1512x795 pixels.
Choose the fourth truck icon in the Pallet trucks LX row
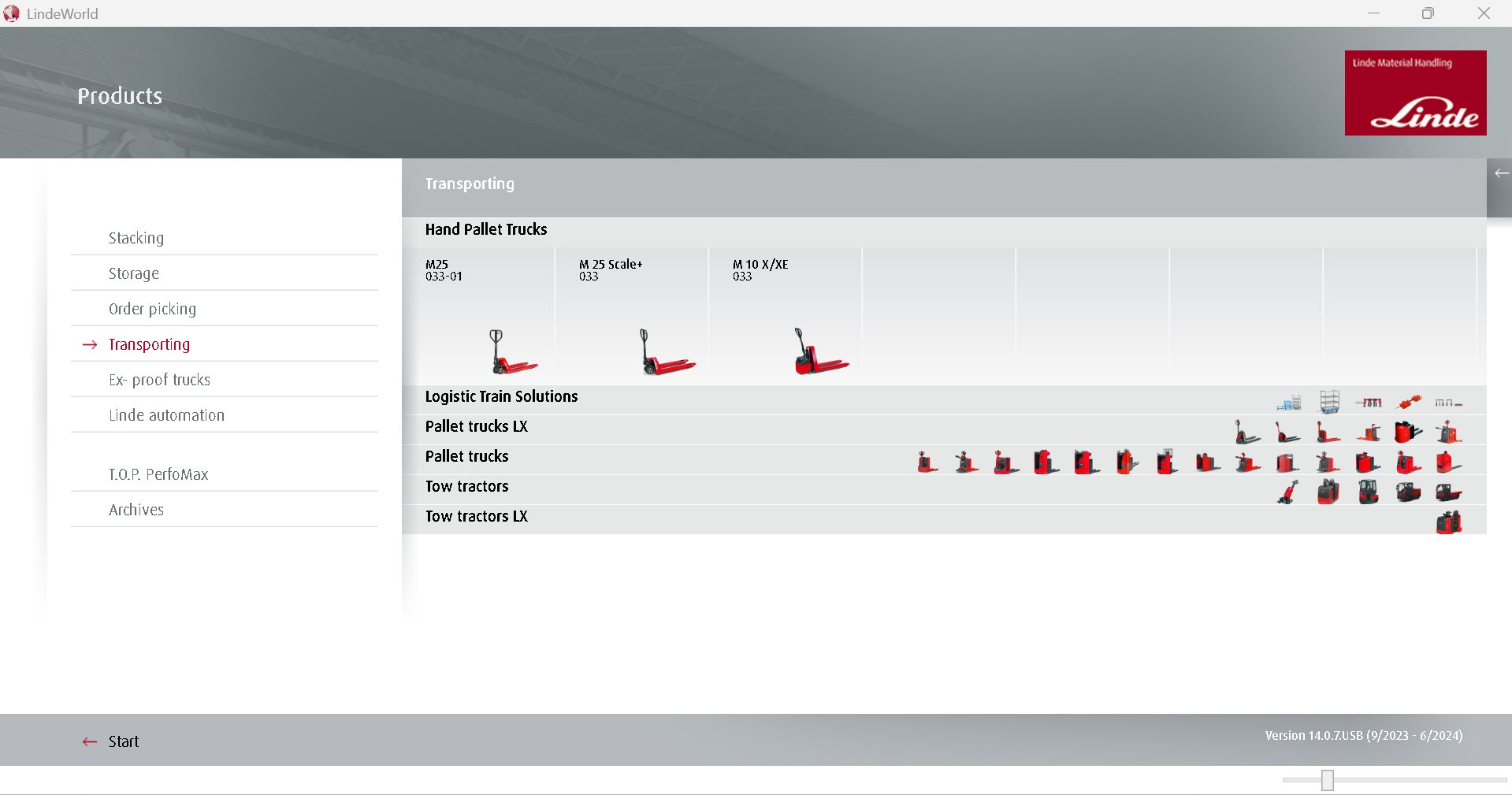[x=1369, y=432]
